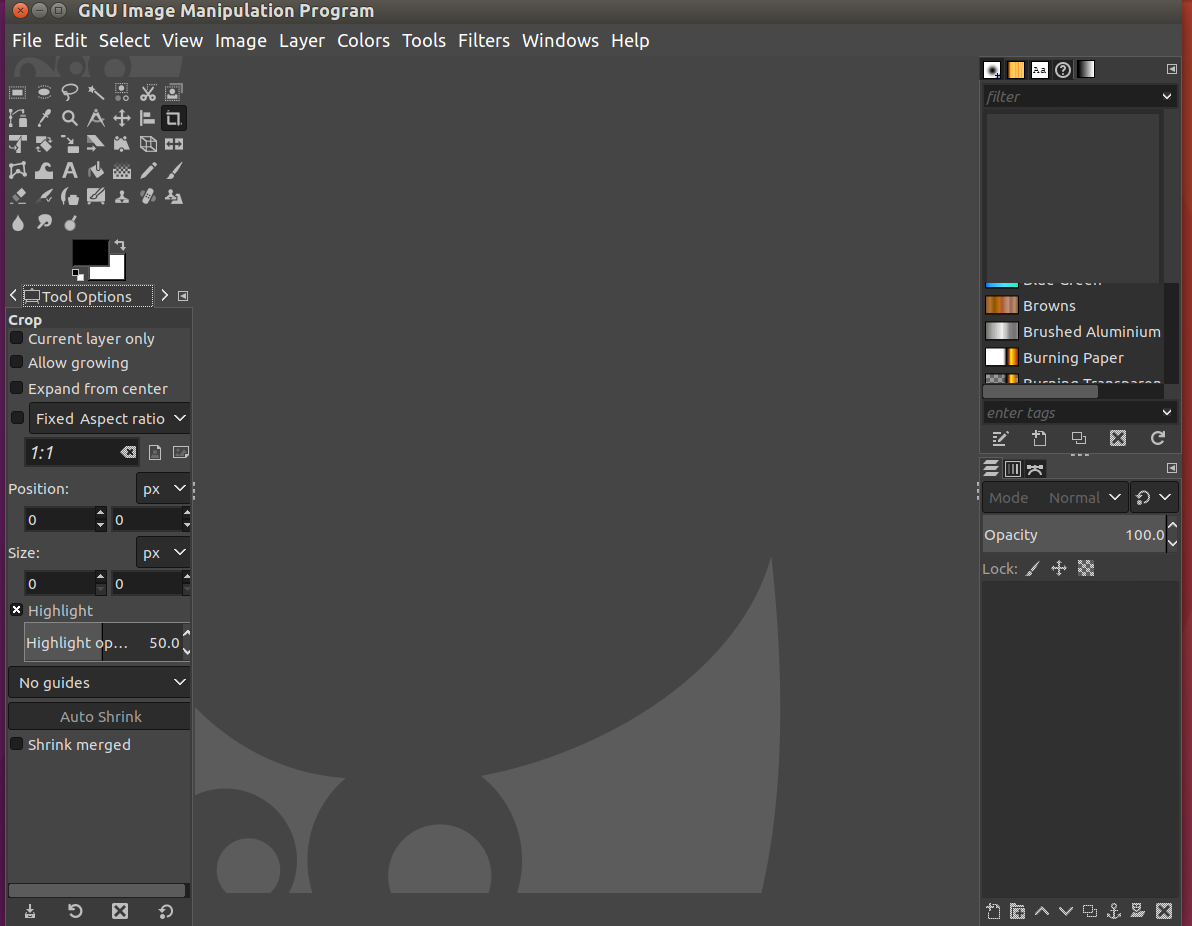Activate the Move tool
Image resolution: width=1192 pixels, height=926 pixels.
[x=122, y=119]
